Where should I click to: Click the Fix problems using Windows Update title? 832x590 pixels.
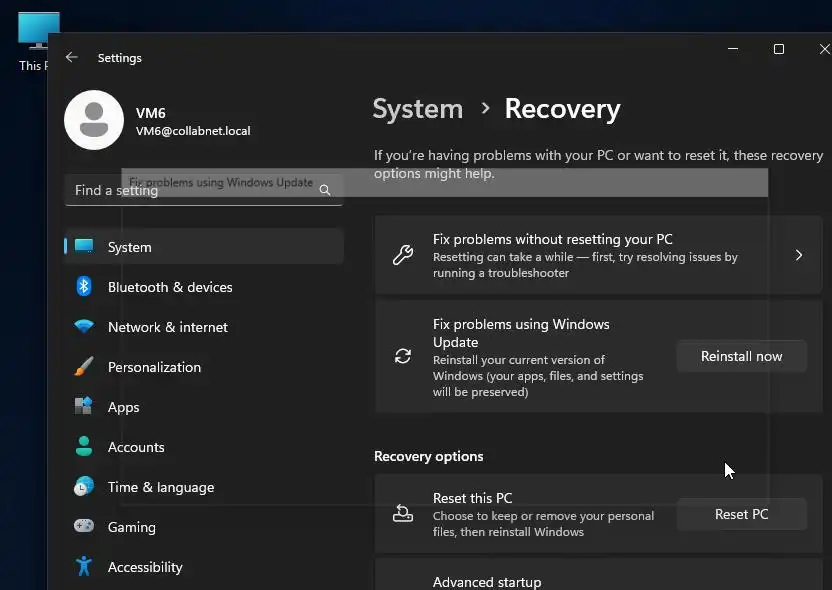(521, 333)
